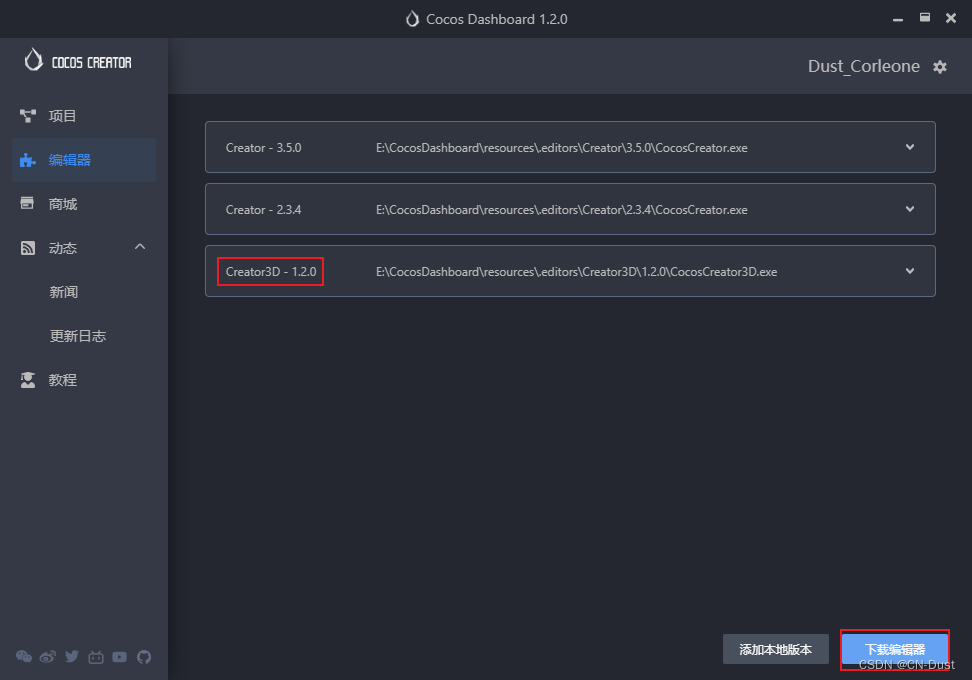Screen dimensions: 972x680
Task: Open the 更新日志 changelog page
Action: 77,336
